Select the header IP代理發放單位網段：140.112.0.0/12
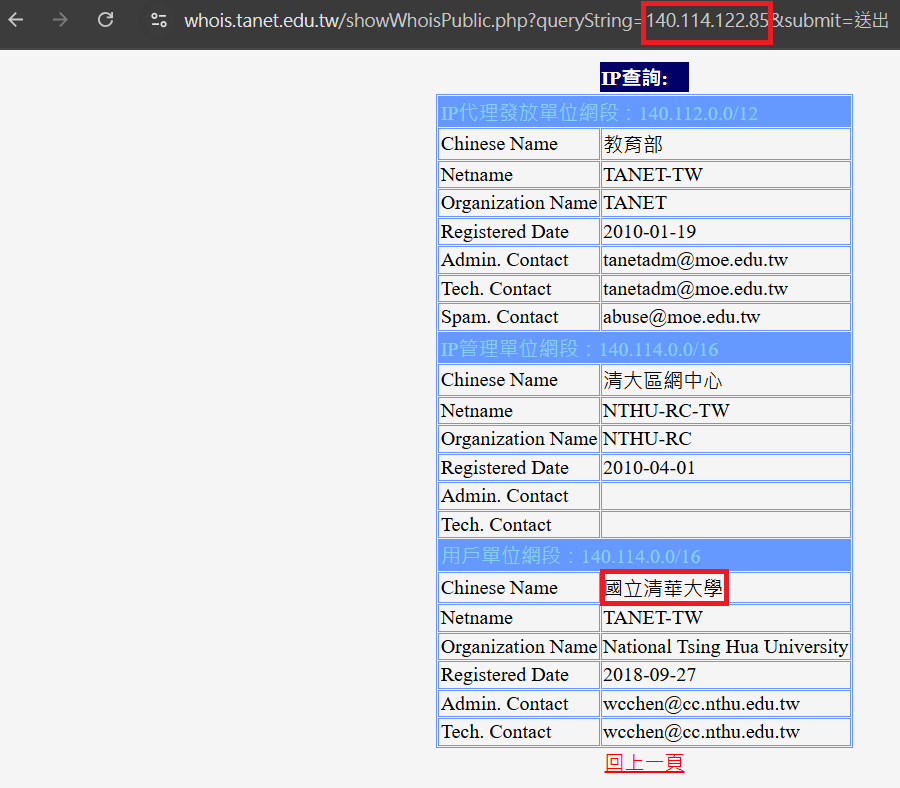This screenshot has height=788, width=900. pos(644,112)
